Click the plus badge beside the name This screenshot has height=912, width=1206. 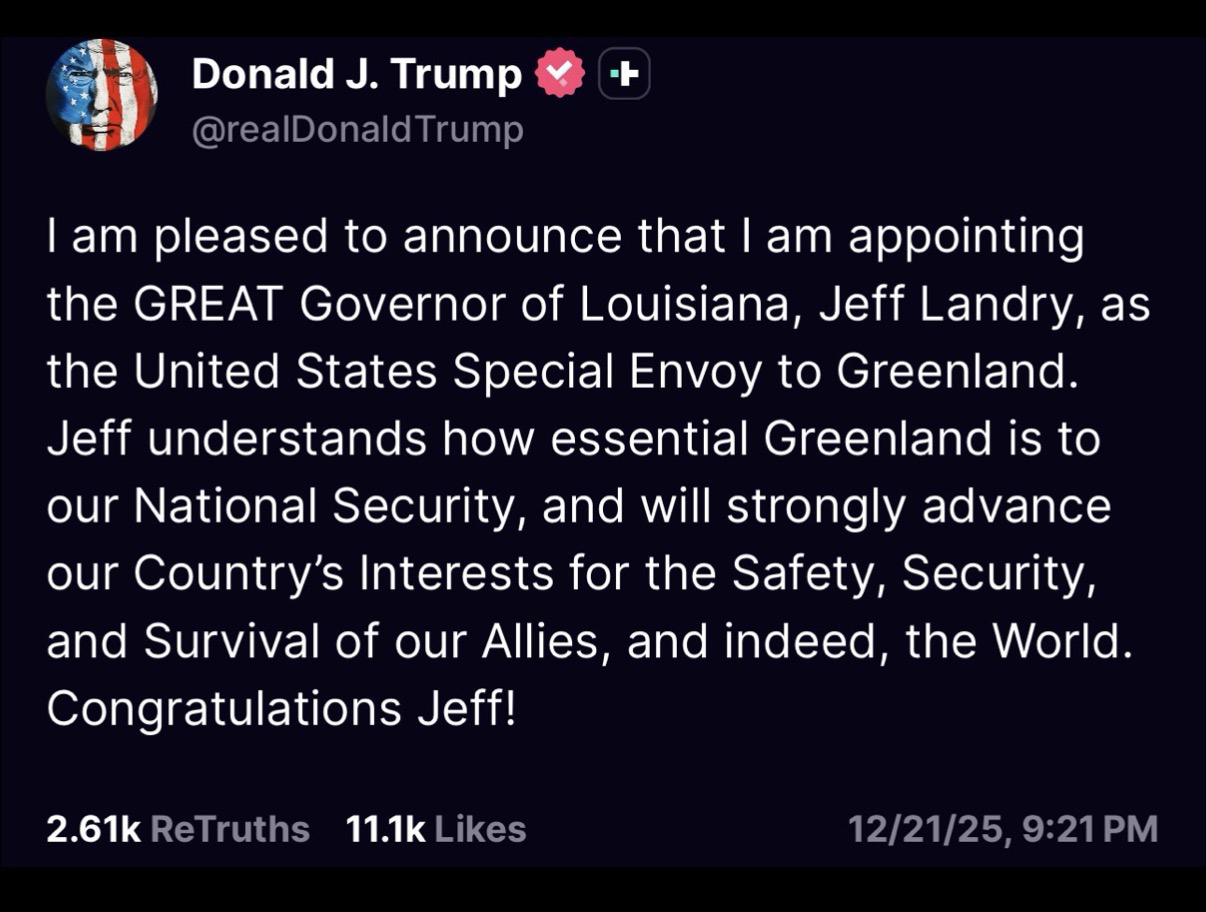tap(624, 74)
